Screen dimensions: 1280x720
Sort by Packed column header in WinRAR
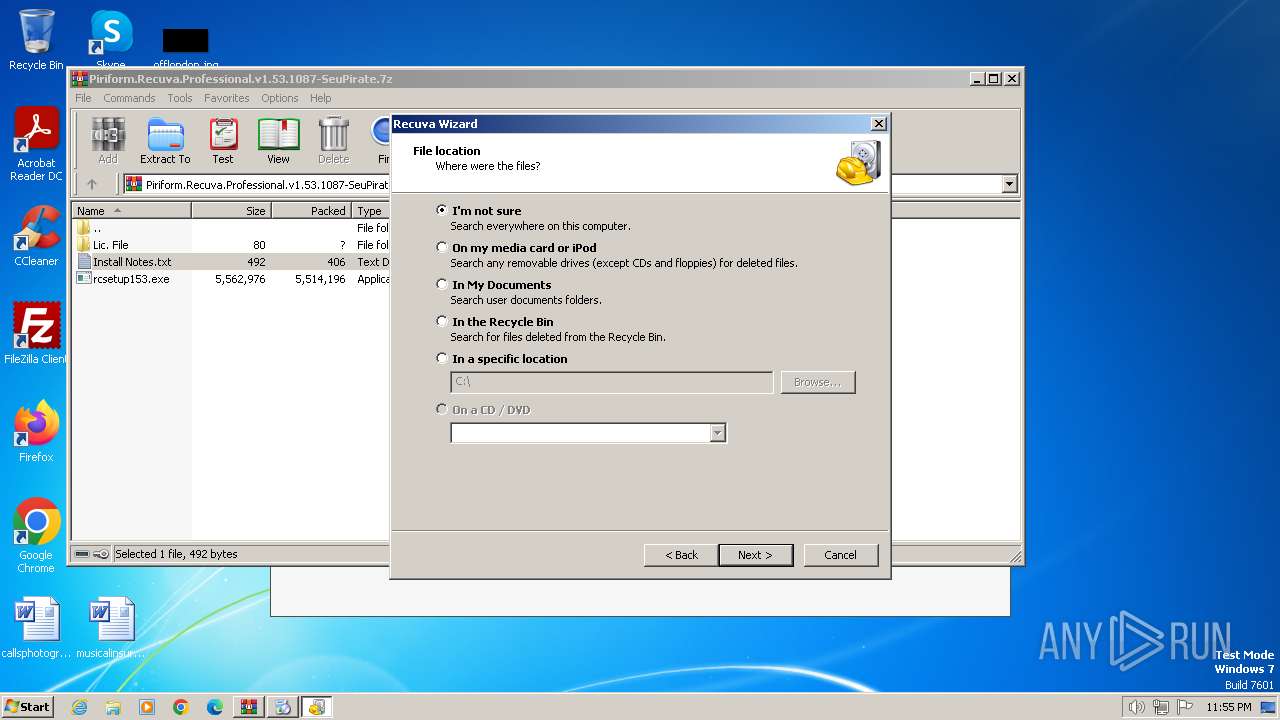[312, 211]
